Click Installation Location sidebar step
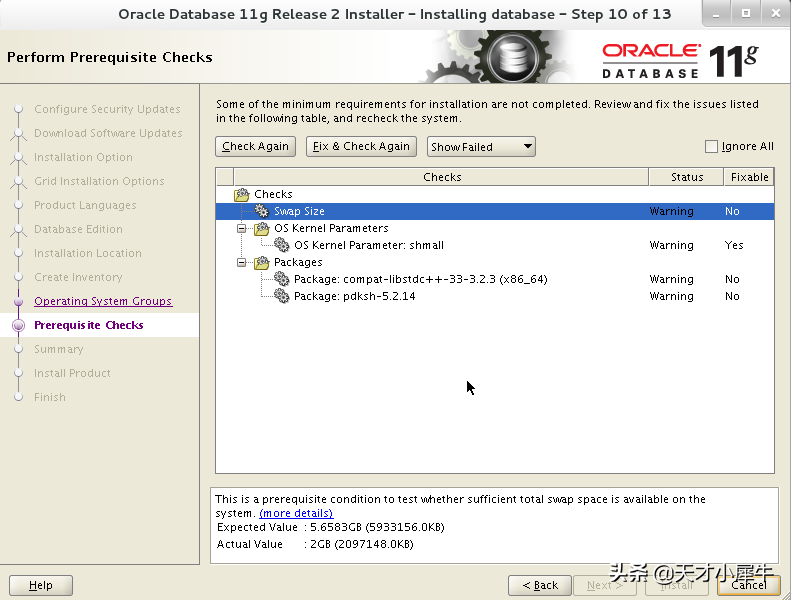791x600 pixels. 88,253
